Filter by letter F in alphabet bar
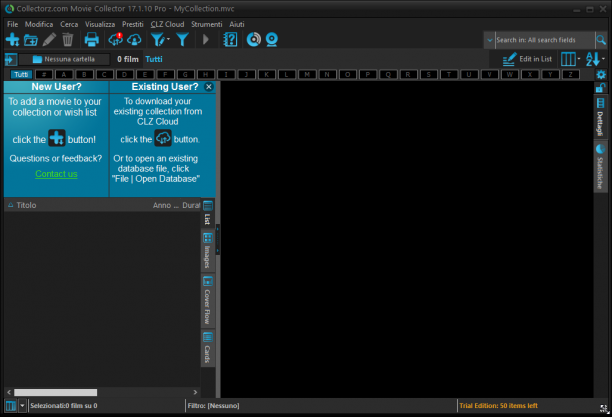 click(165, 74)
